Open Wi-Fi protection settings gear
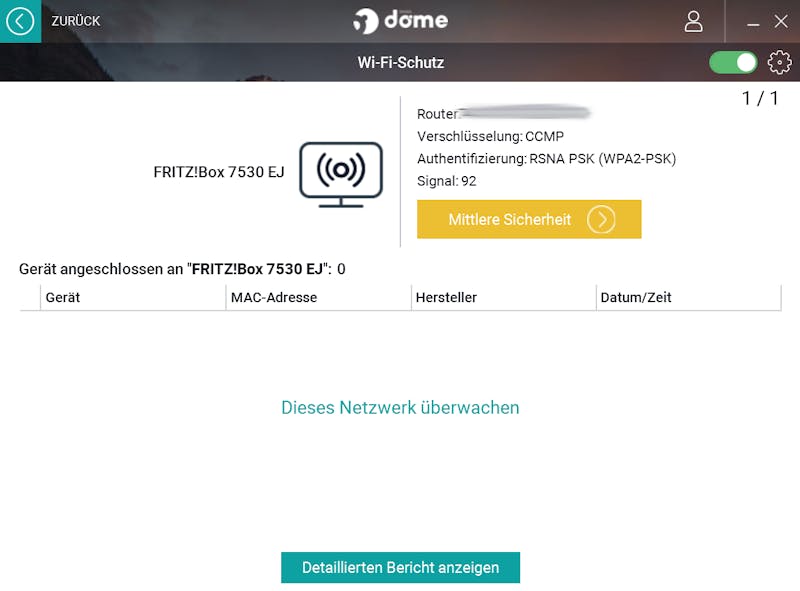 coord(780,62)
